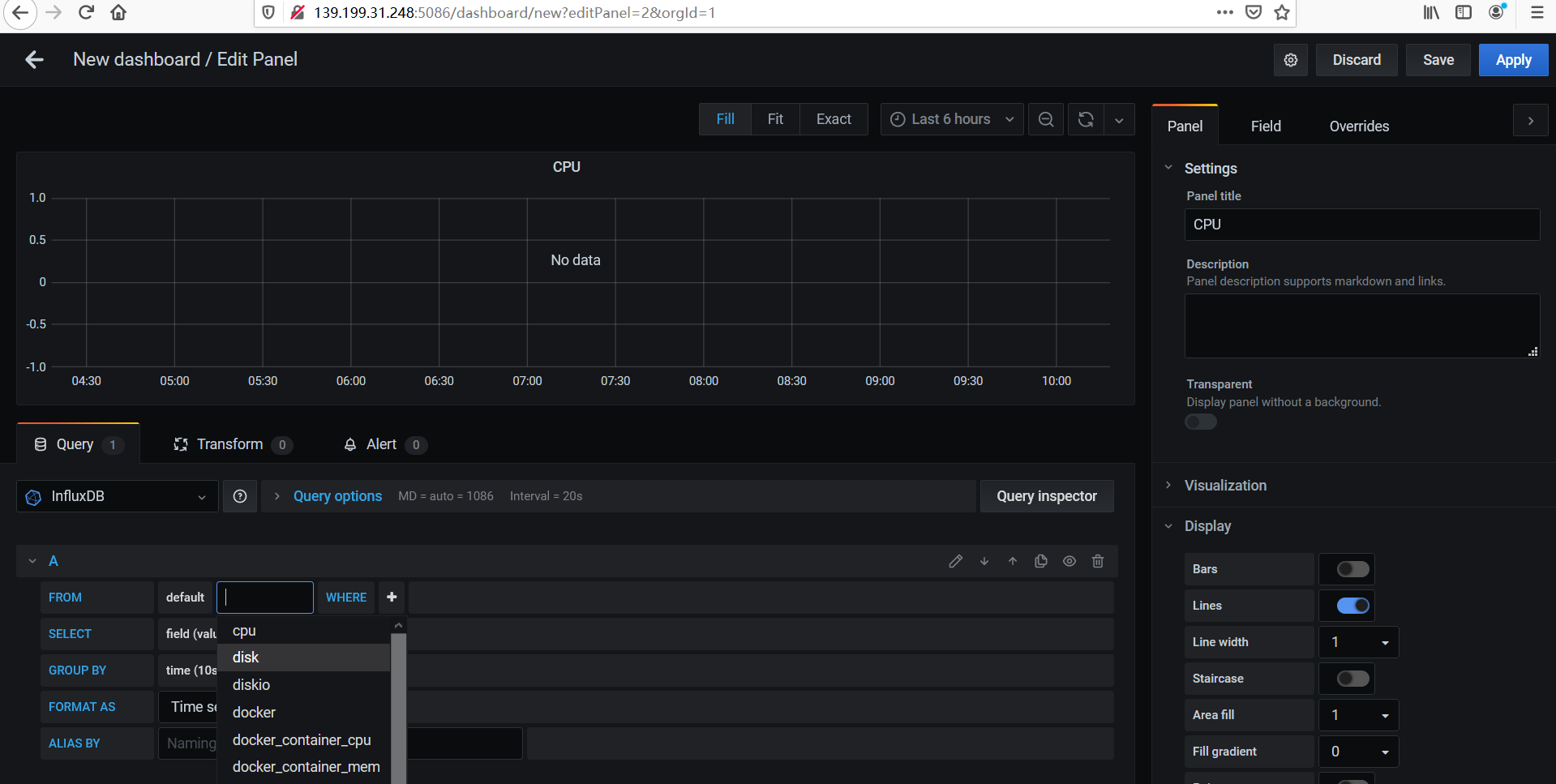Refresh the dashboard data
Image resolution: width=1556 pixels, height=784 pixels.
pos(1085,119)
